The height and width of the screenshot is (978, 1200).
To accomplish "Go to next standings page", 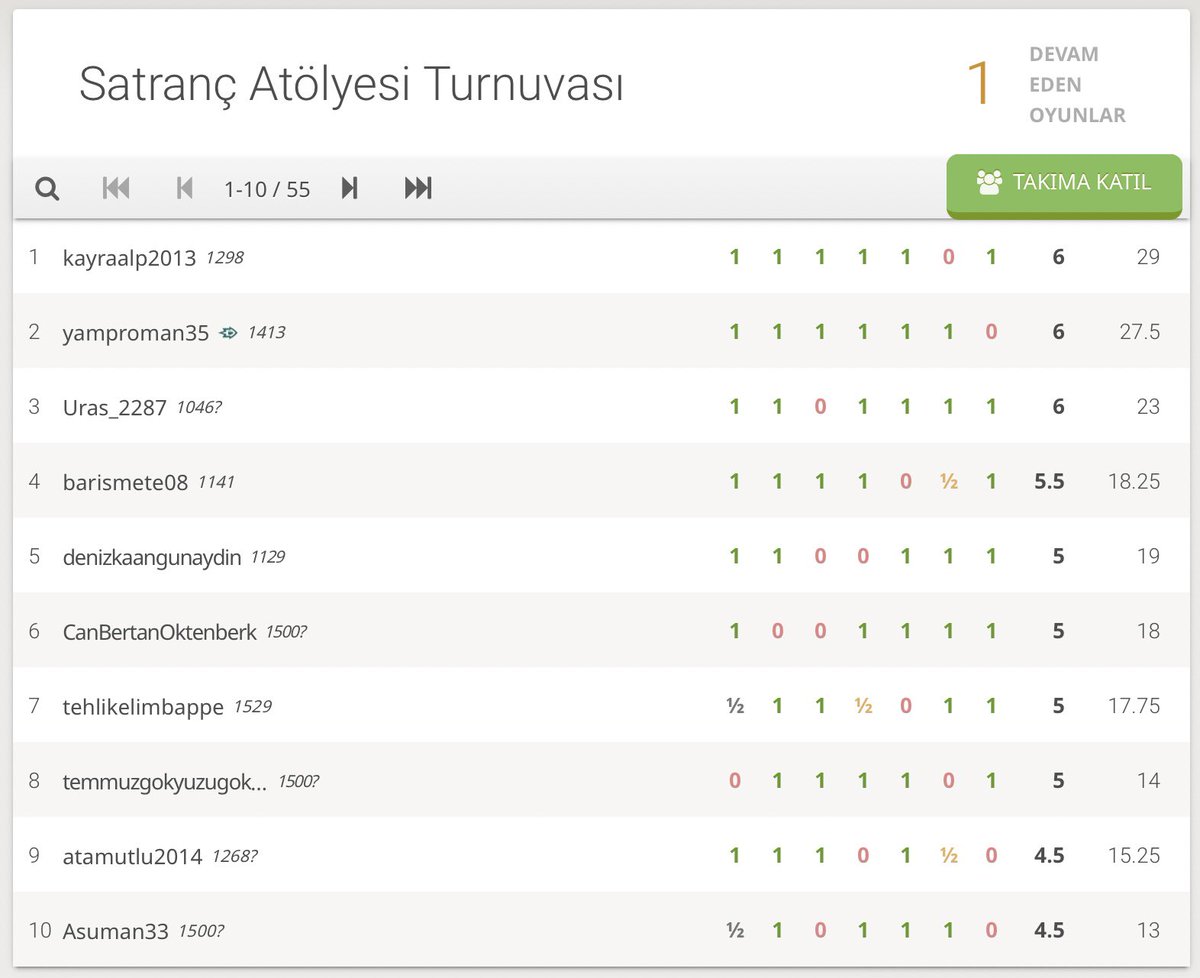I will (x=349, y=188).
